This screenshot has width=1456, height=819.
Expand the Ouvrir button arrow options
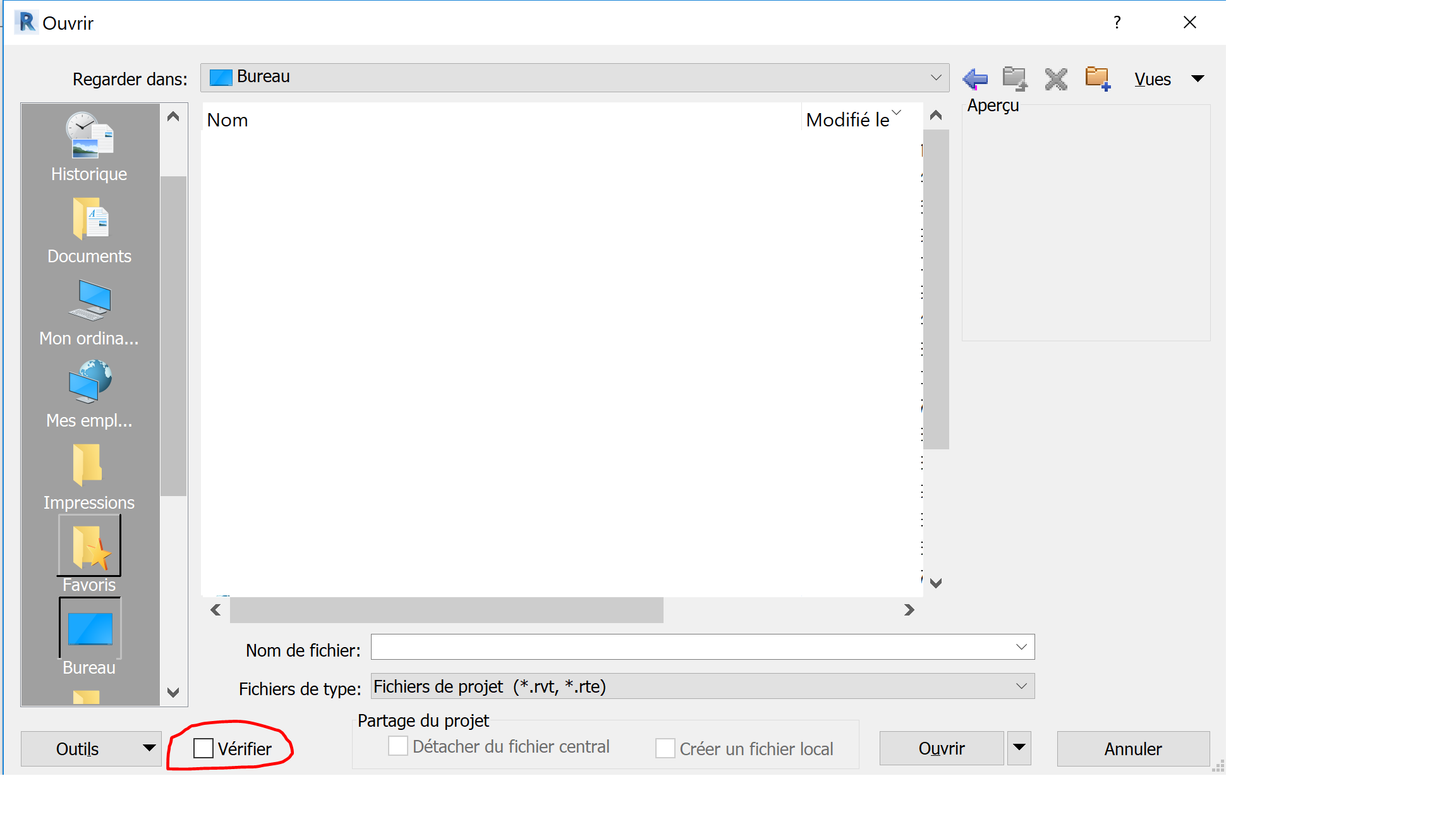click(x=1019, y=748)
